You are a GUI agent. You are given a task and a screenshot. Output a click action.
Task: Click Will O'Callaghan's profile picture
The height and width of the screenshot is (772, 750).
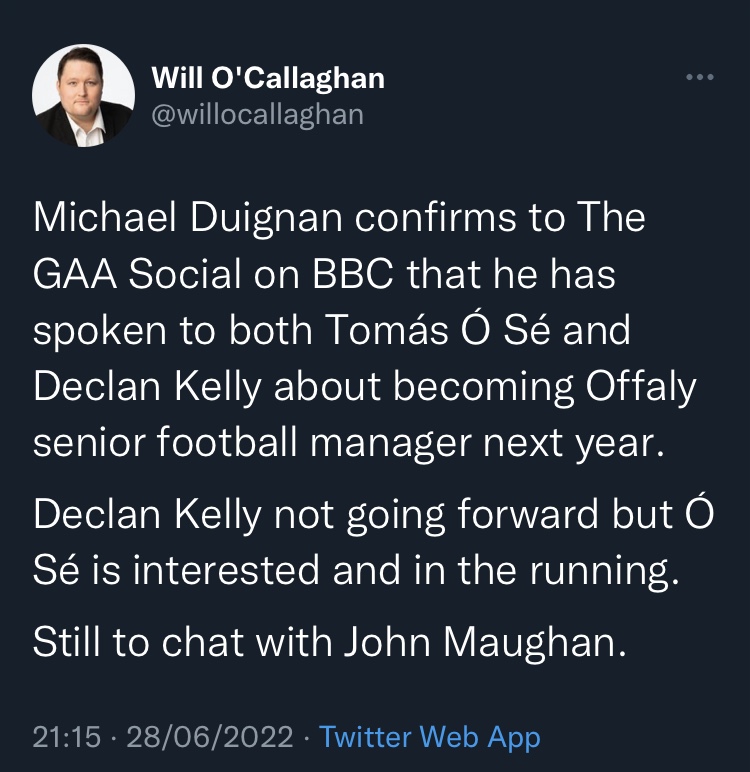click(x=83, y=96)
